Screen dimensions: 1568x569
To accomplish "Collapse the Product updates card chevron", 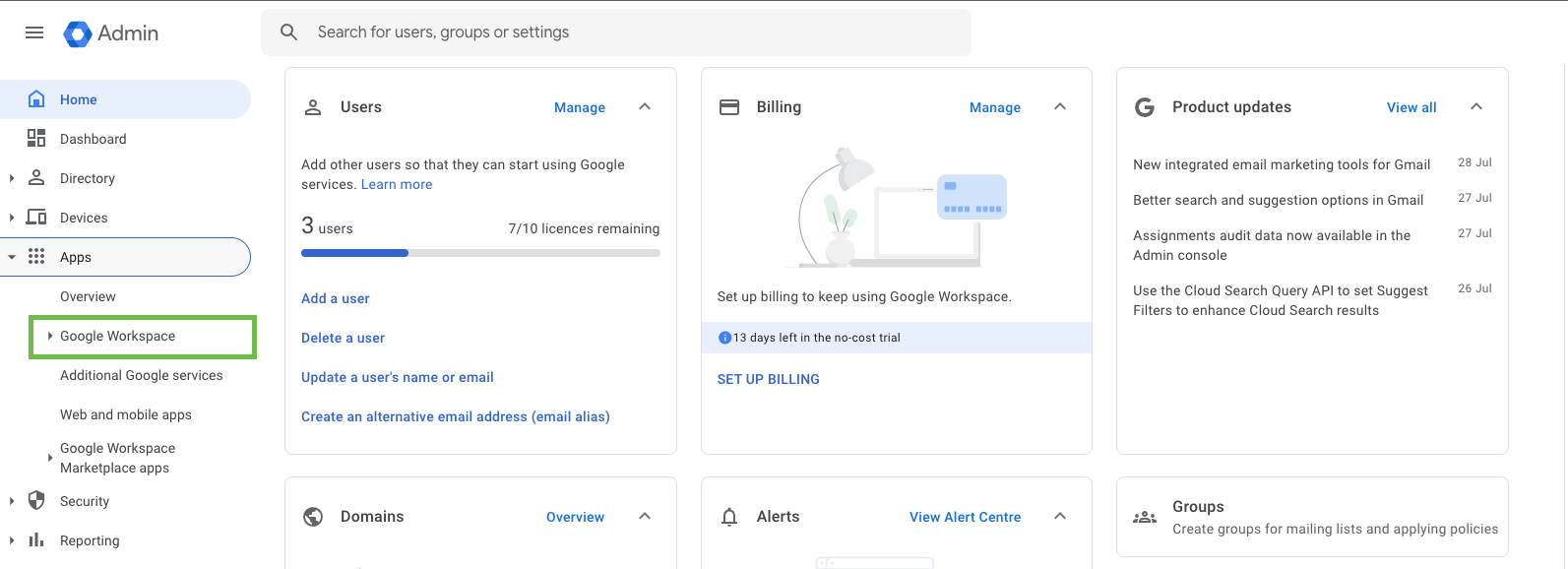I will 1476,106.
